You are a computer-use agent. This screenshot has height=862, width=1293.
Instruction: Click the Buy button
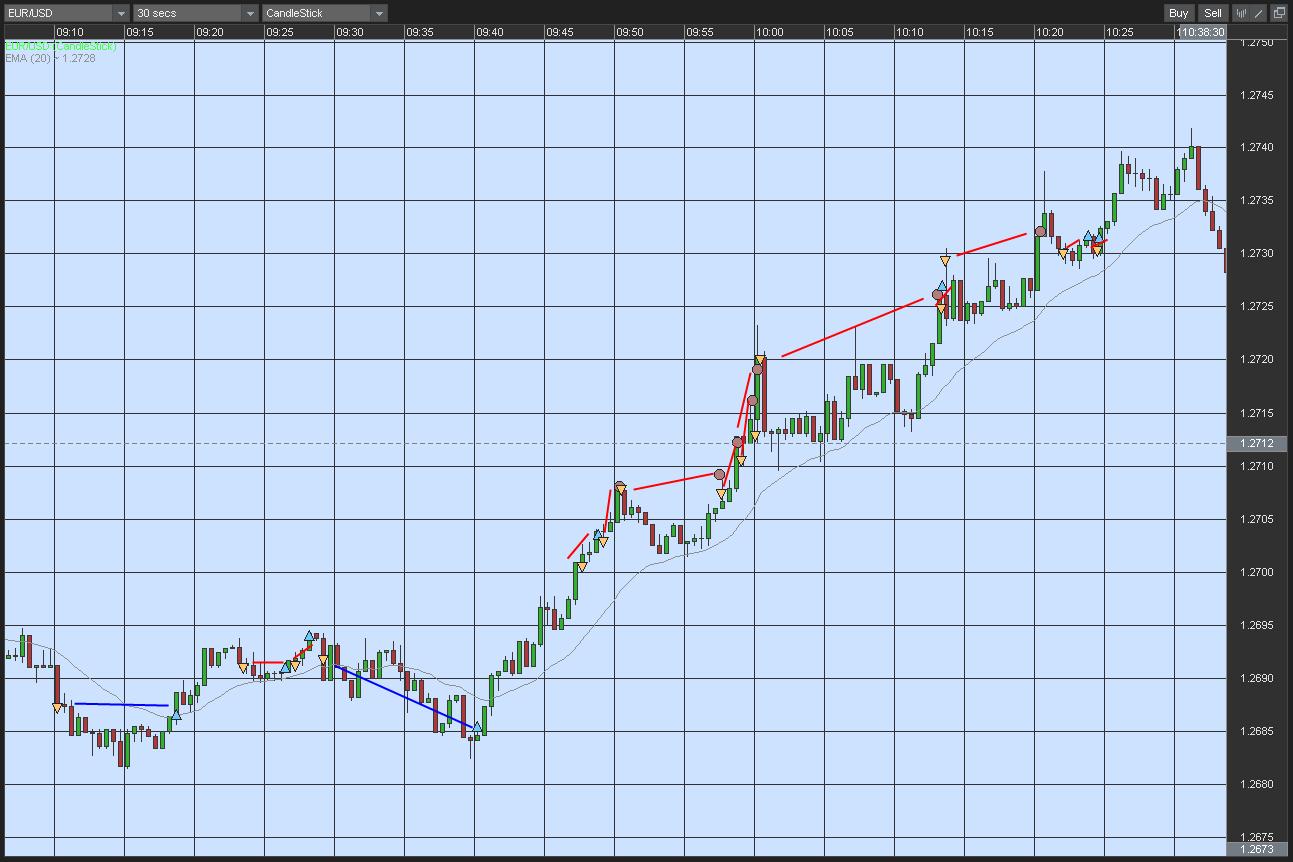[1178, 13]
